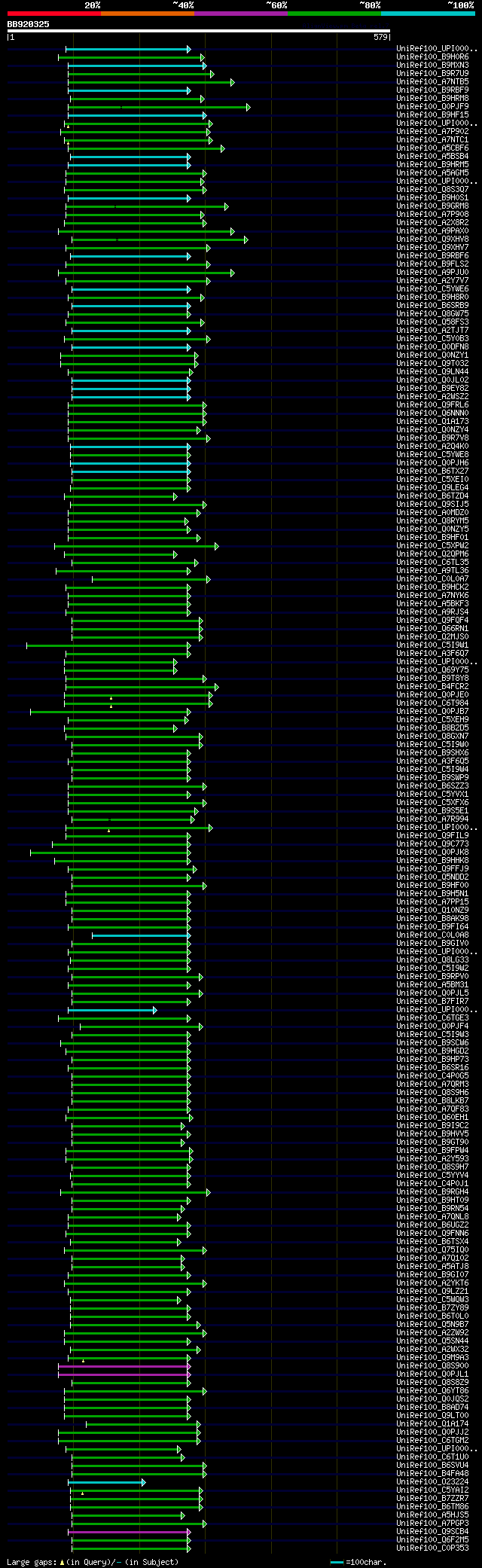Click the magenta alignment bar for Q8S900

pyautogui.click(x=124, y=1366)
